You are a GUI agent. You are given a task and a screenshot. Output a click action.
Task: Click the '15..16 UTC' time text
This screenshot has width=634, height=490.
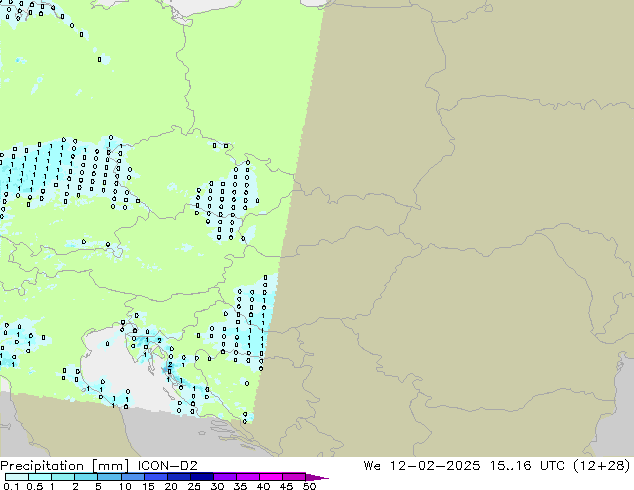[x=526, y=466]
